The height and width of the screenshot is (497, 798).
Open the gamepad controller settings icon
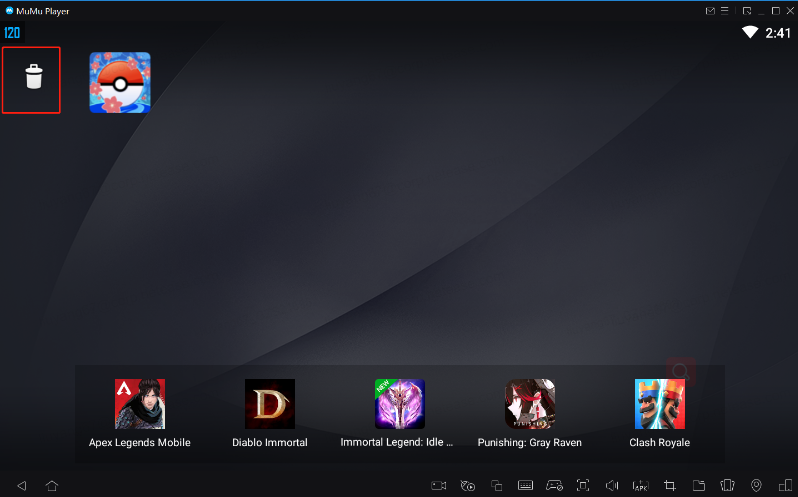point(554,485)
